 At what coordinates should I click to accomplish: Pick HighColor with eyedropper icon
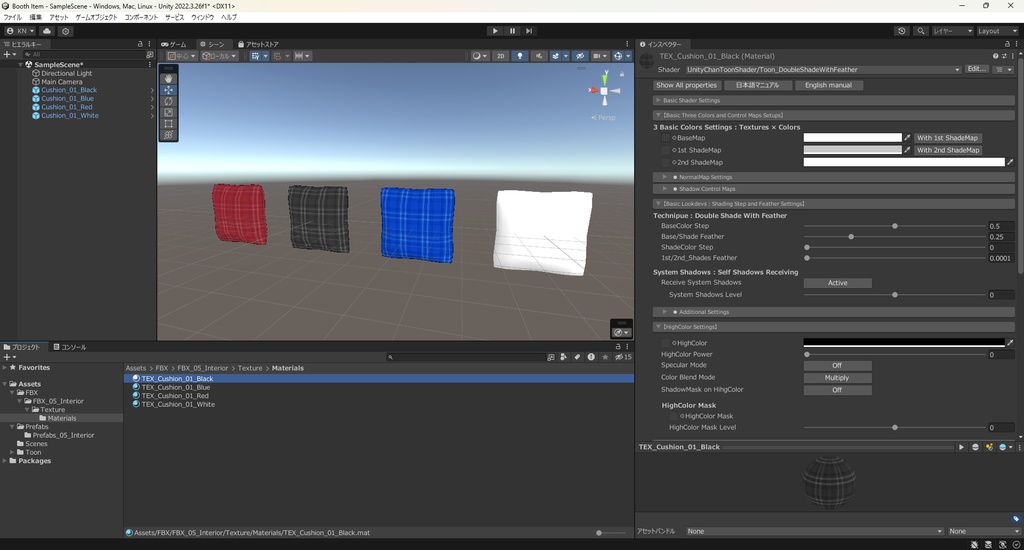click(x=1010, y=343)
